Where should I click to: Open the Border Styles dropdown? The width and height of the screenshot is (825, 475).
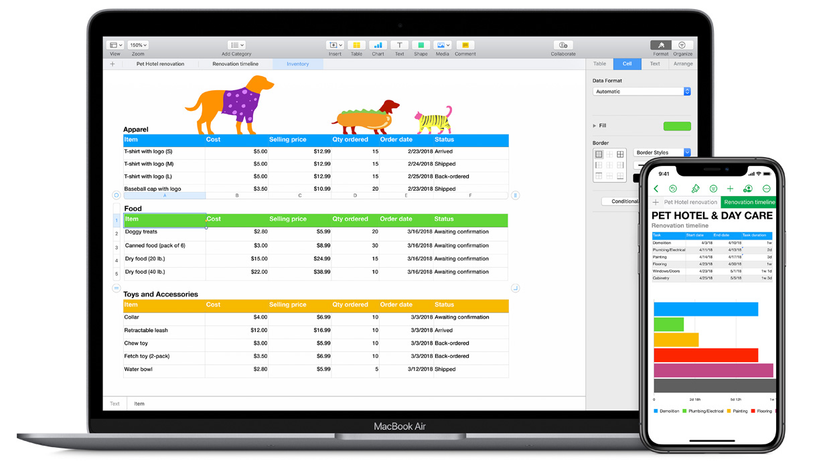pos(662,153)
